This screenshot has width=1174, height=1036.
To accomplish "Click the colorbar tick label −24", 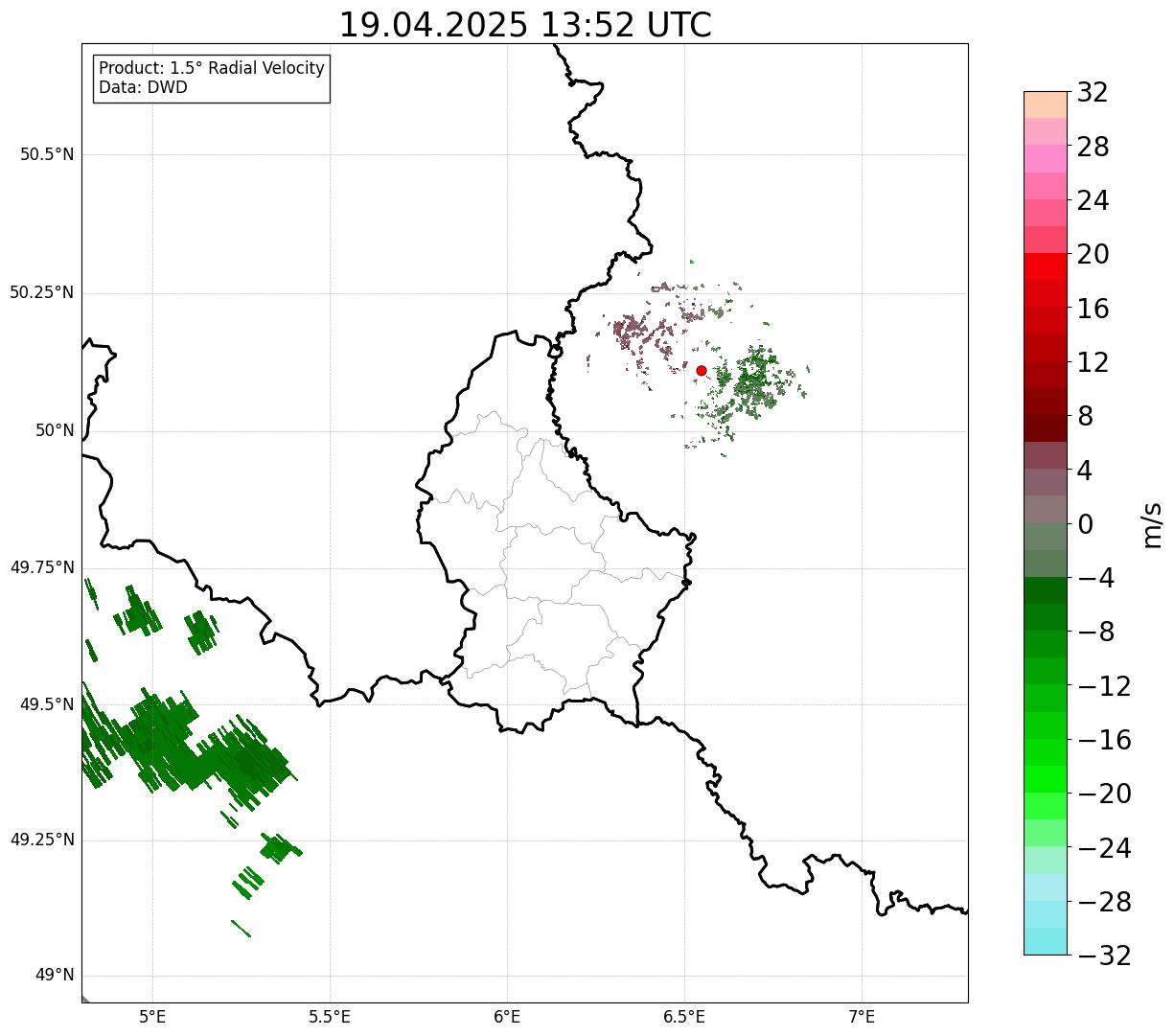I will pos(1104,848).
